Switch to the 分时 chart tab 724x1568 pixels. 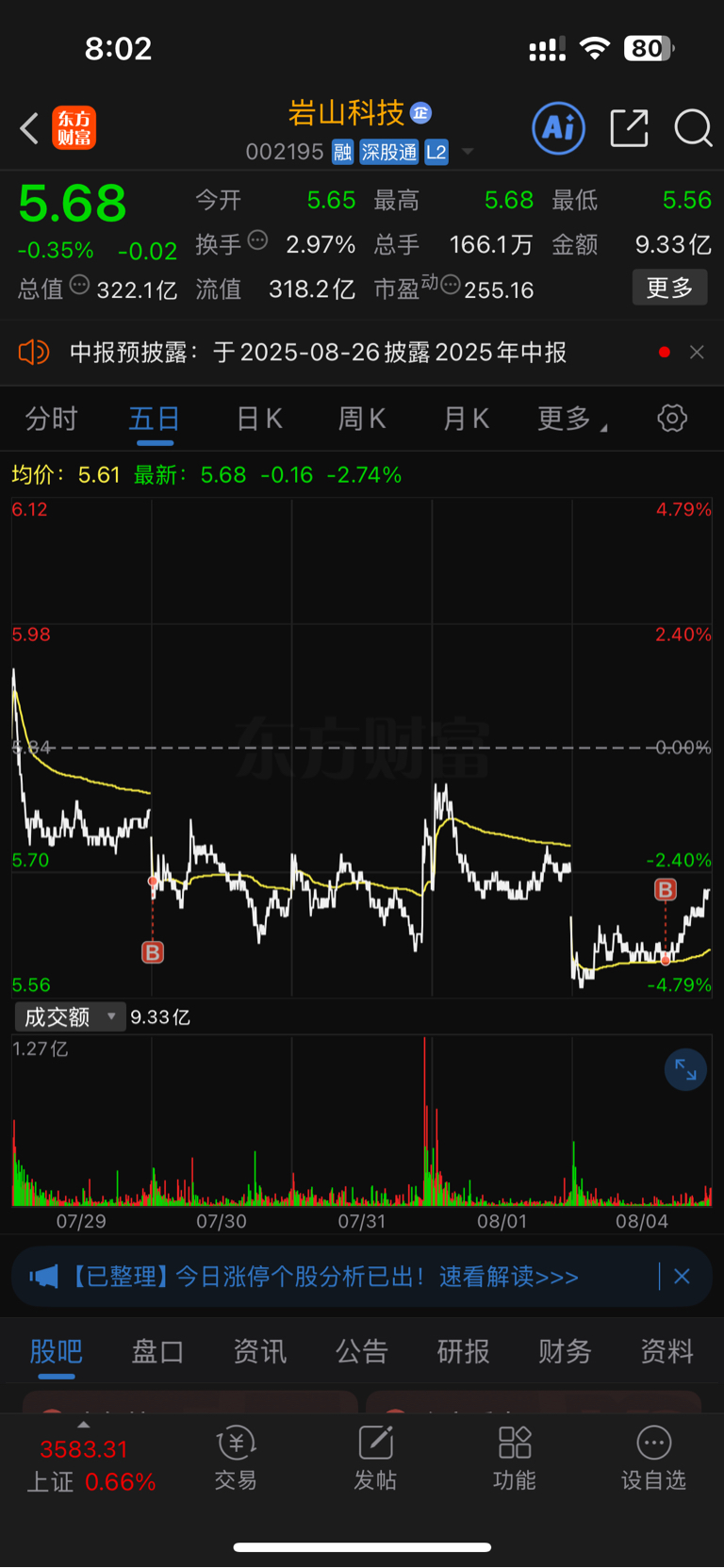coord(51,419)
